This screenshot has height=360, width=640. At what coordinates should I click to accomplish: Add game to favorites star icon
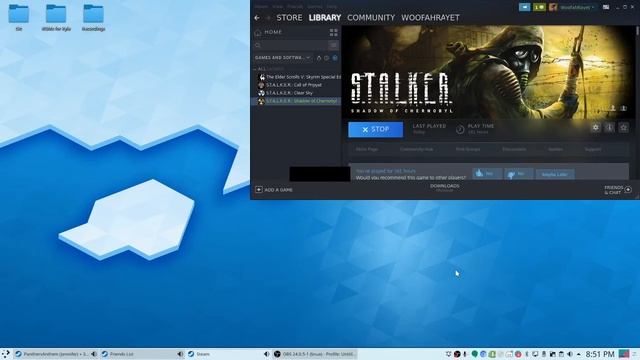[623, 127]
